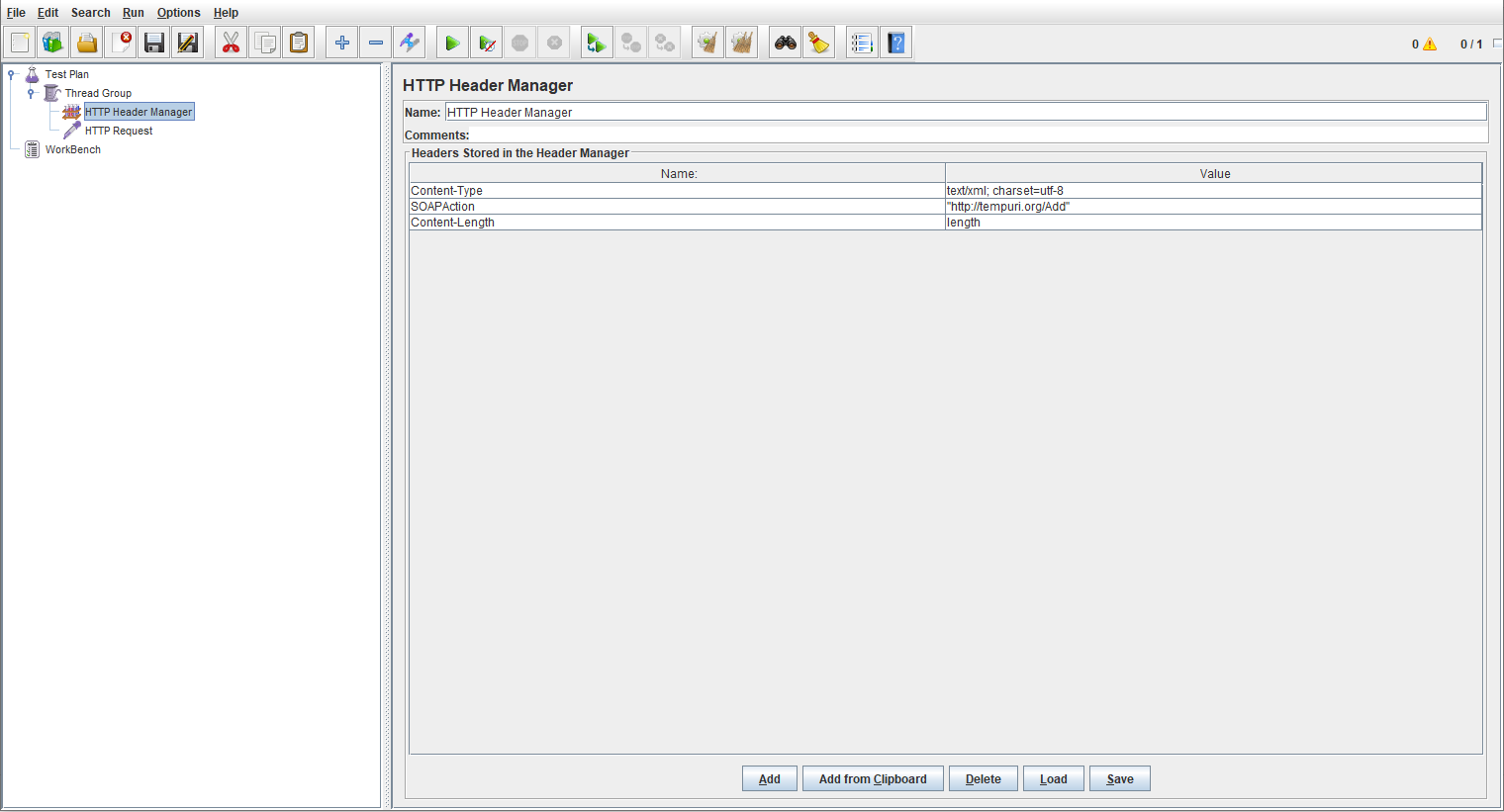Open the Run menu
Image resolution: width=1504 pixels, height=812 pixels.
pos(134,13)
